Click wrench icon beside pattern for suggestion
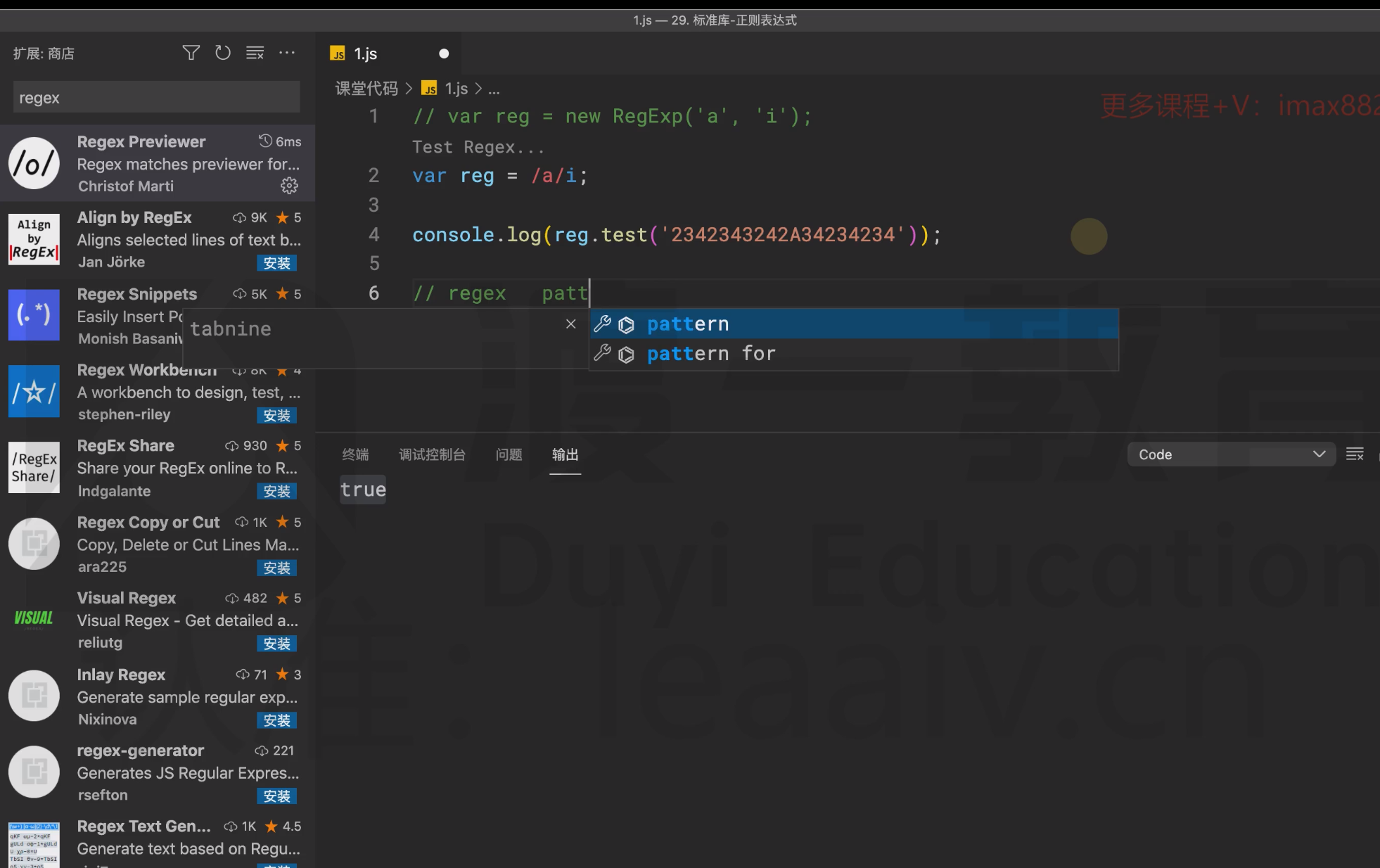The height and width of the screenshot is (868, 1380). (602, 353)
